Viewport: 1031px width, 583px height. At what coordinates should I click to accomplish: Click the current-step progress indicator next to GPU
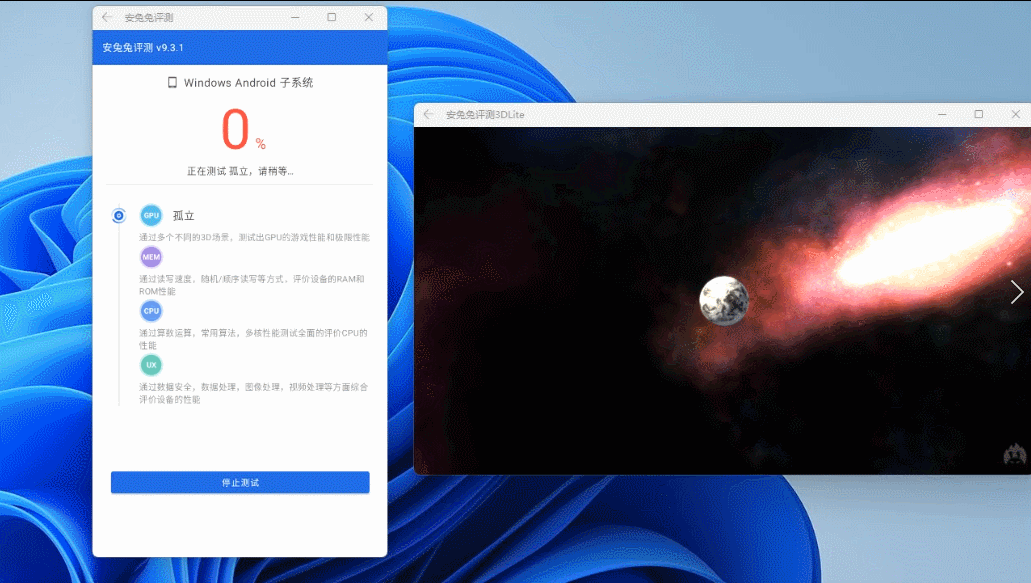point(119,216)
